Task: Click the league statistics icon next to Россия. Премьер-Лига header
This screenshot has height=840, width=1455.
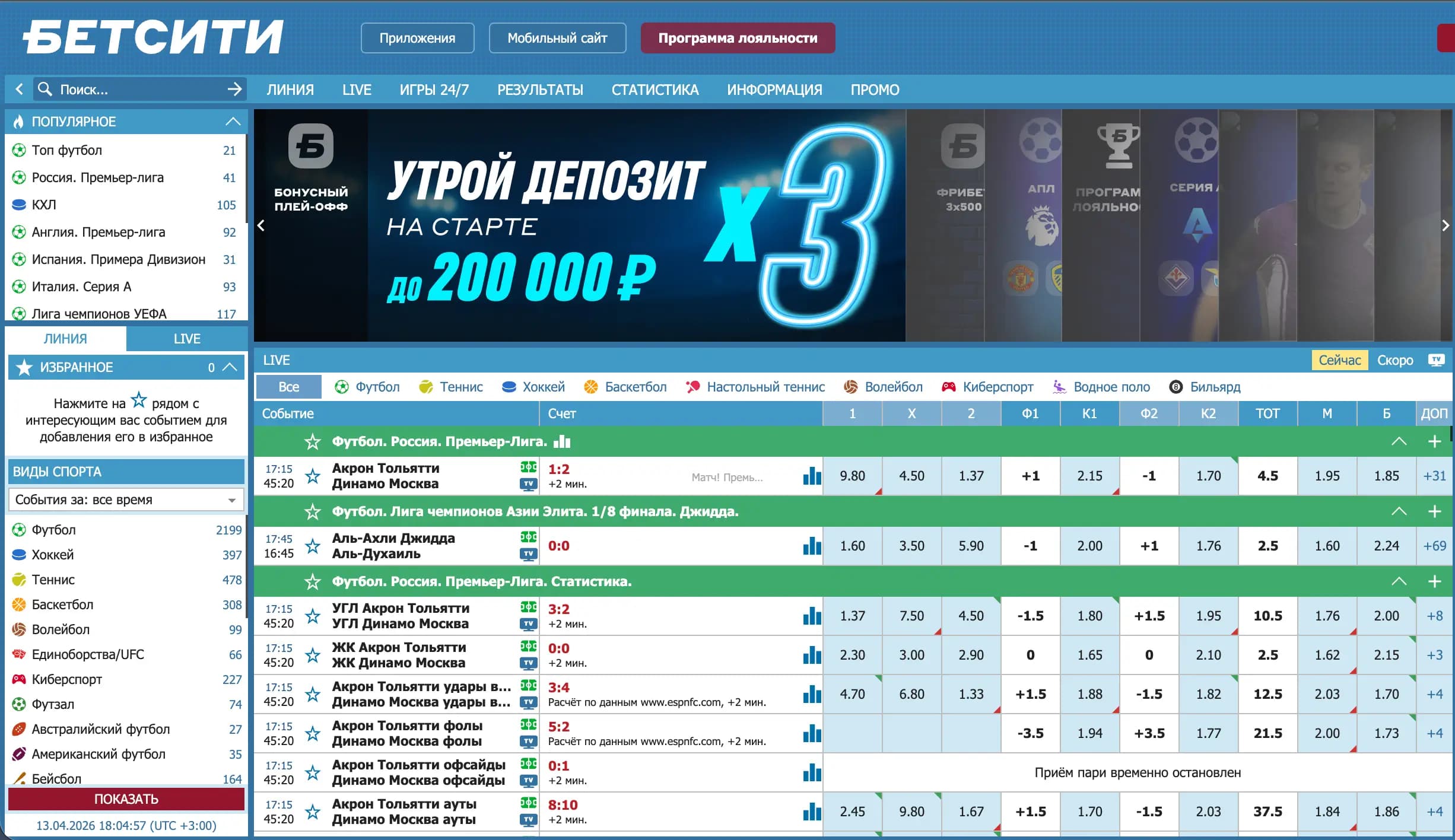Action: tap(562, 441)
